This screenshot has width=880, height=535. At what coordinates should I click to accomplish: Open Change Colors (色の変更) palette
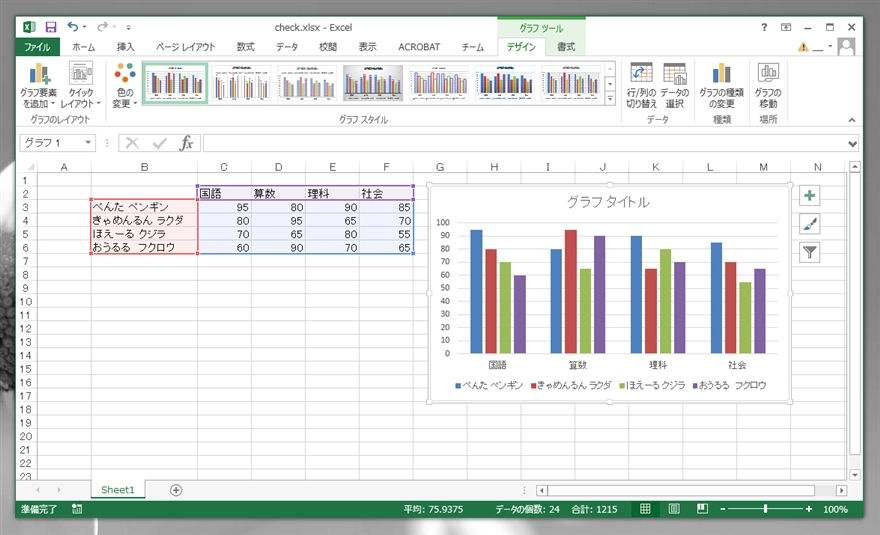point(125,85)
